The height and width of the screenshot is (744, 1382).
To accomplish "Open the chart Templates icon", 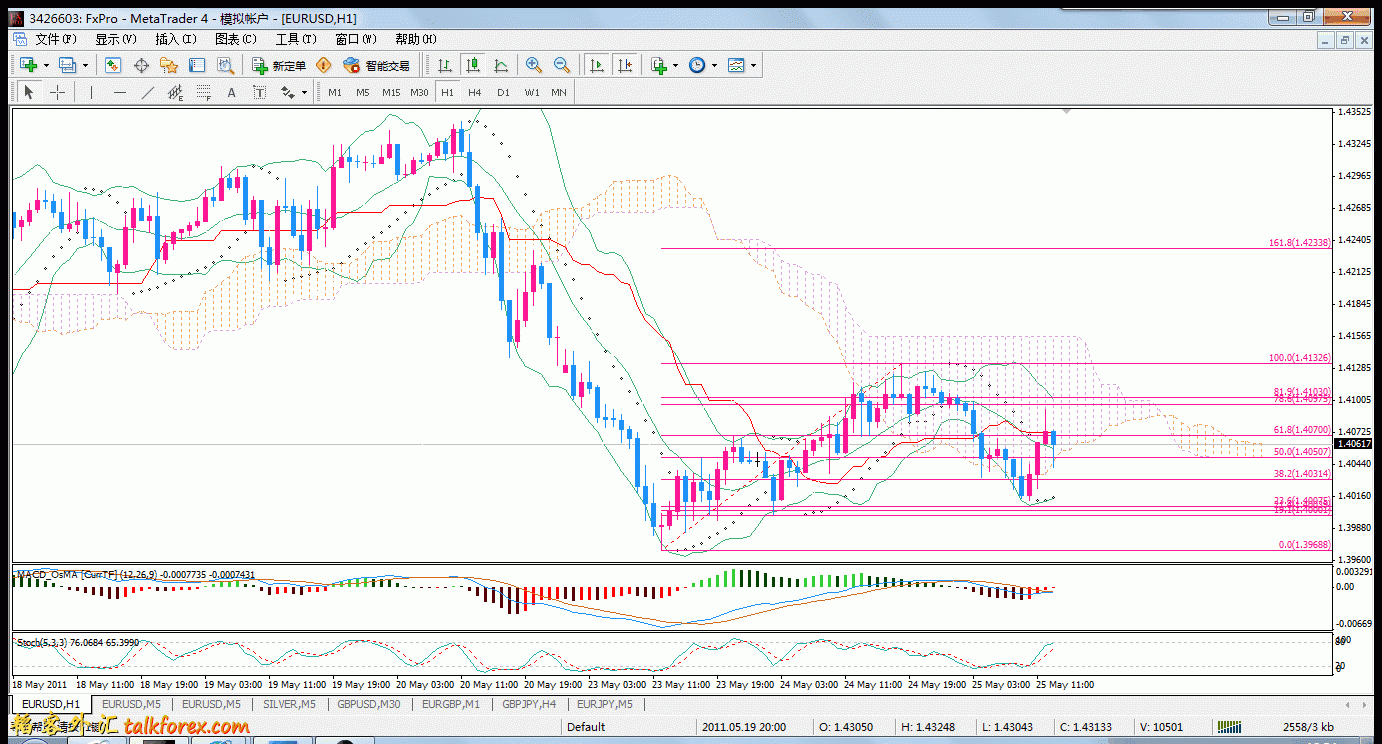I will point(737,65).
